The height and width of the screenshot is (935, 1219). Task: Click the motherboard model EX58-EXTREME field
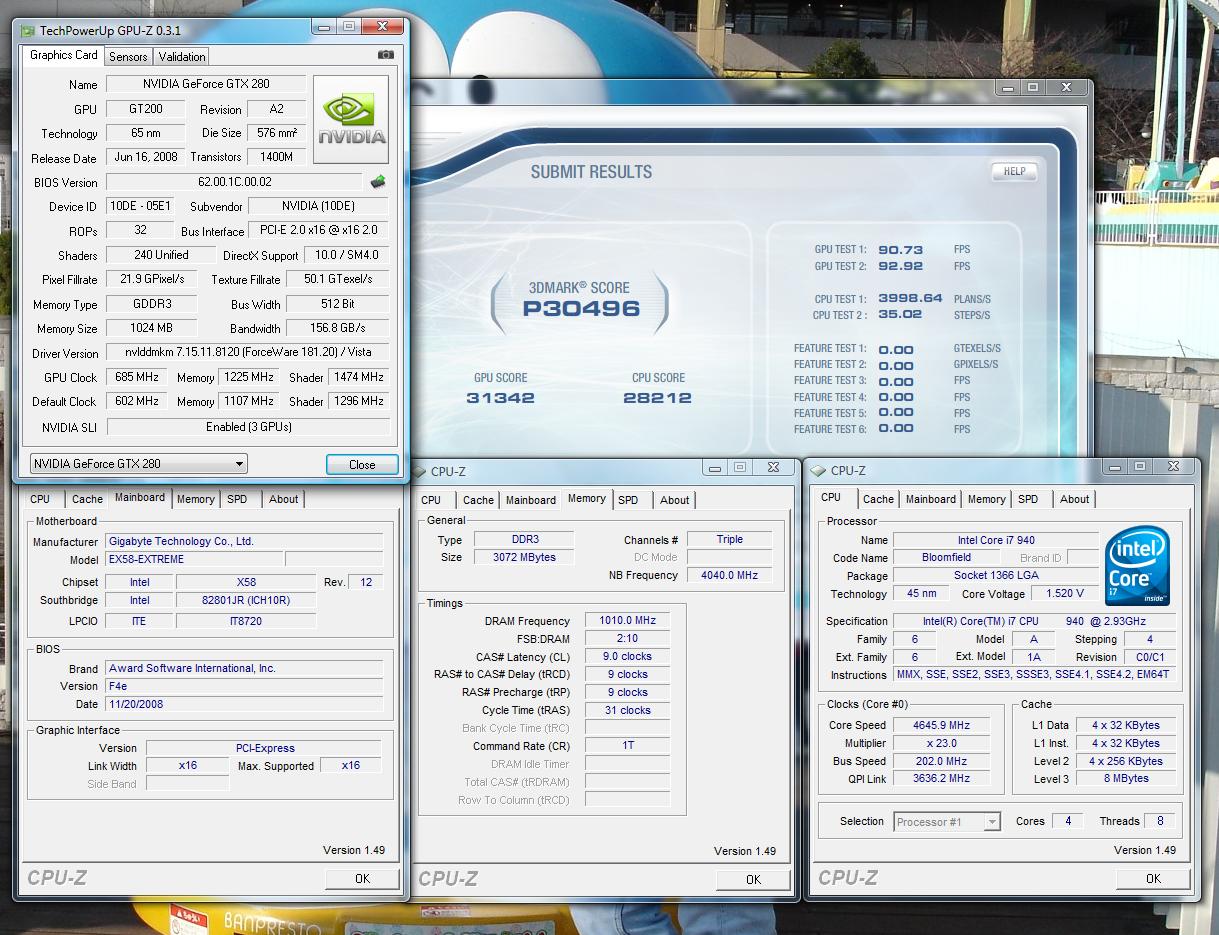tap(194, 560)
